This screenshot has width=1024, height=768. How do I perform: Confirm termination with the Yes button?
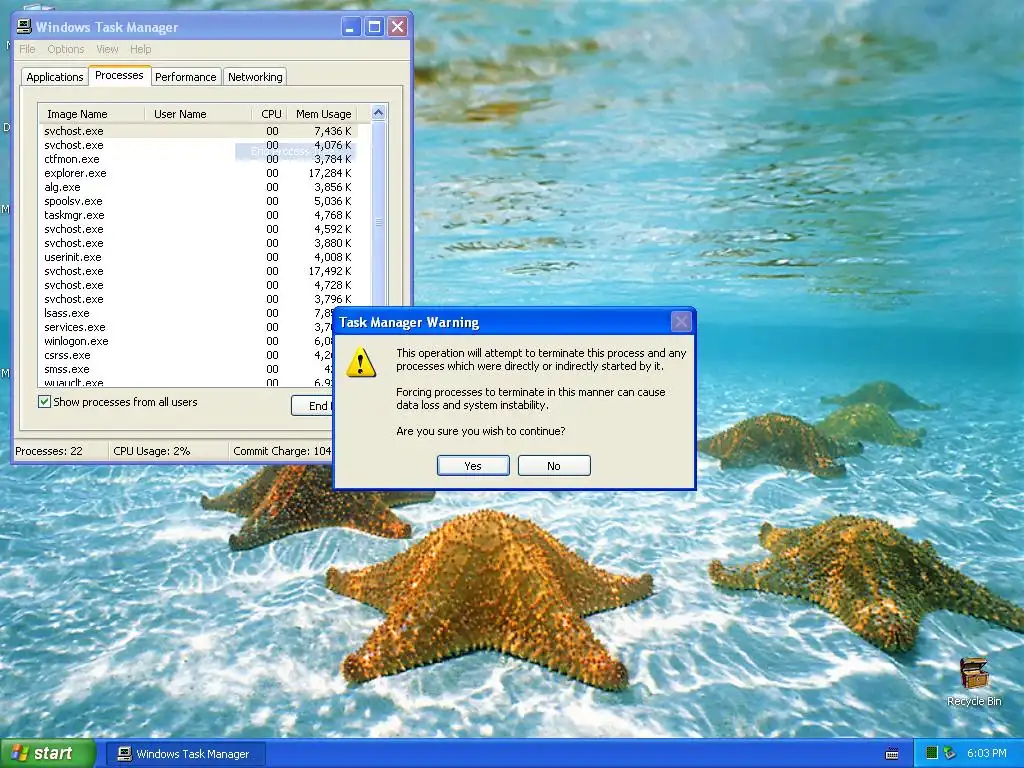(473, 466)
